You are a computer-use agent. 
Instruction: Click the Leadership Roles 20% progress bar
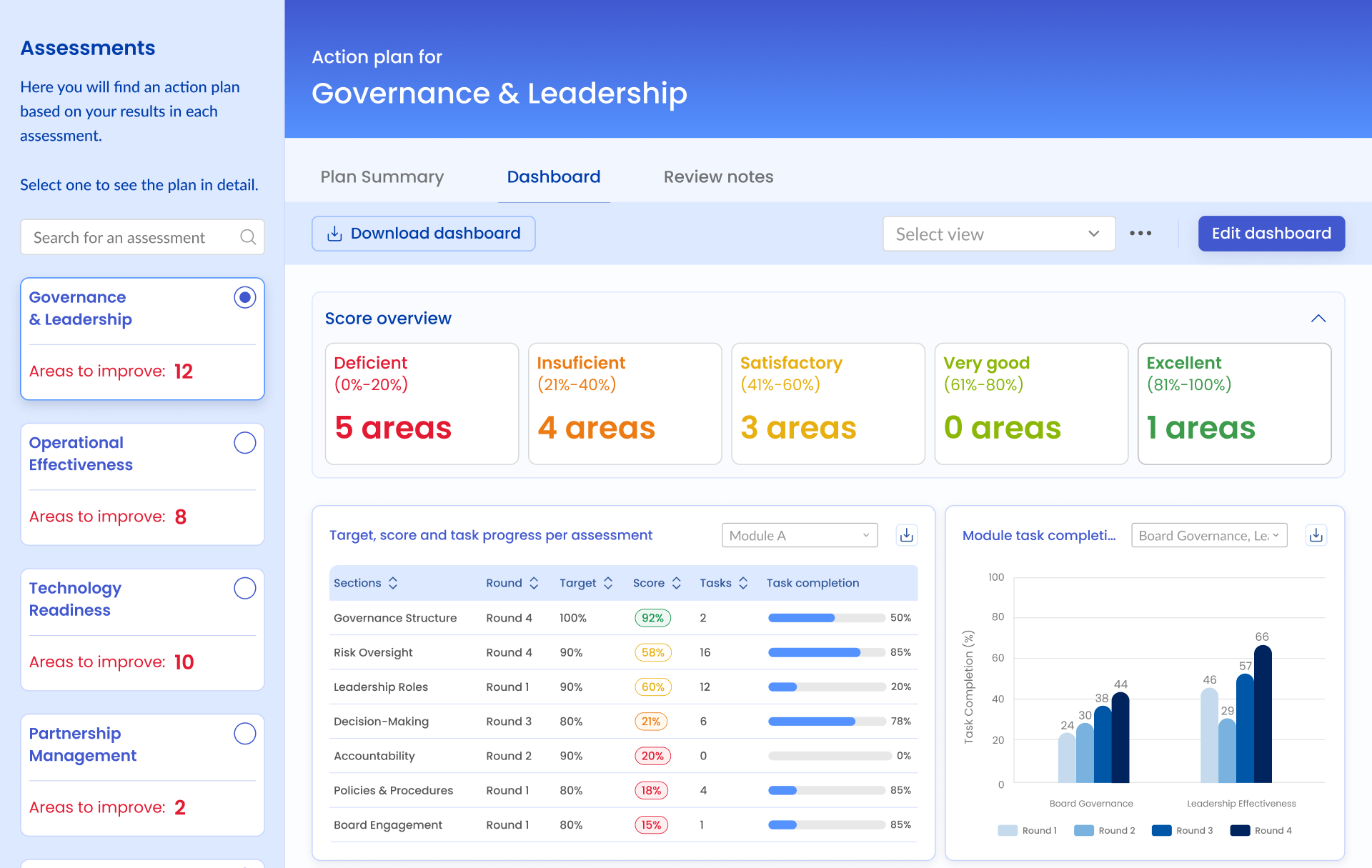click(827, 687)
